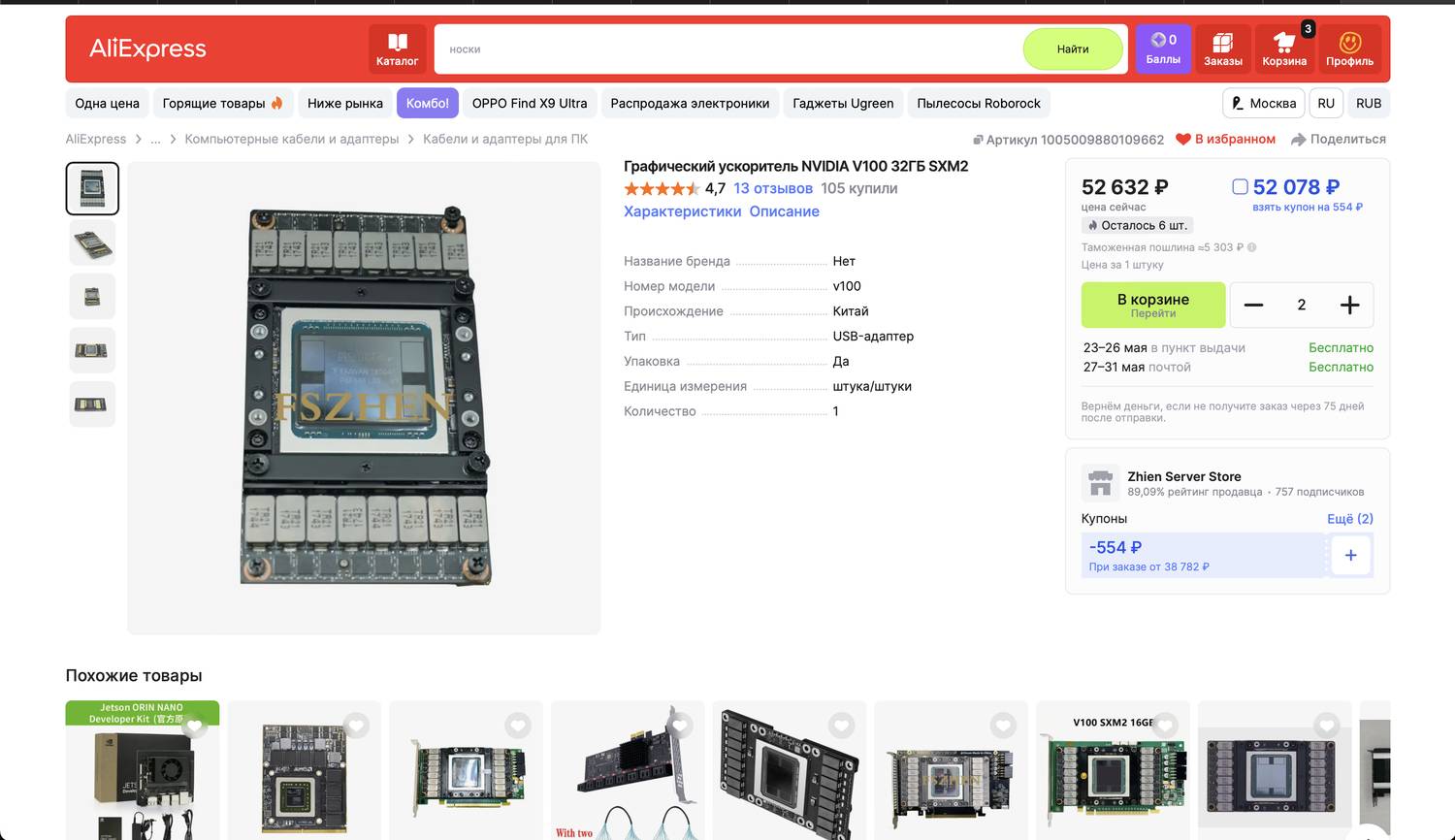Click the Поделиться share arrow icon
Image resolution: width=1455 pixels, height=840 pixels.
pos(1299,139)
